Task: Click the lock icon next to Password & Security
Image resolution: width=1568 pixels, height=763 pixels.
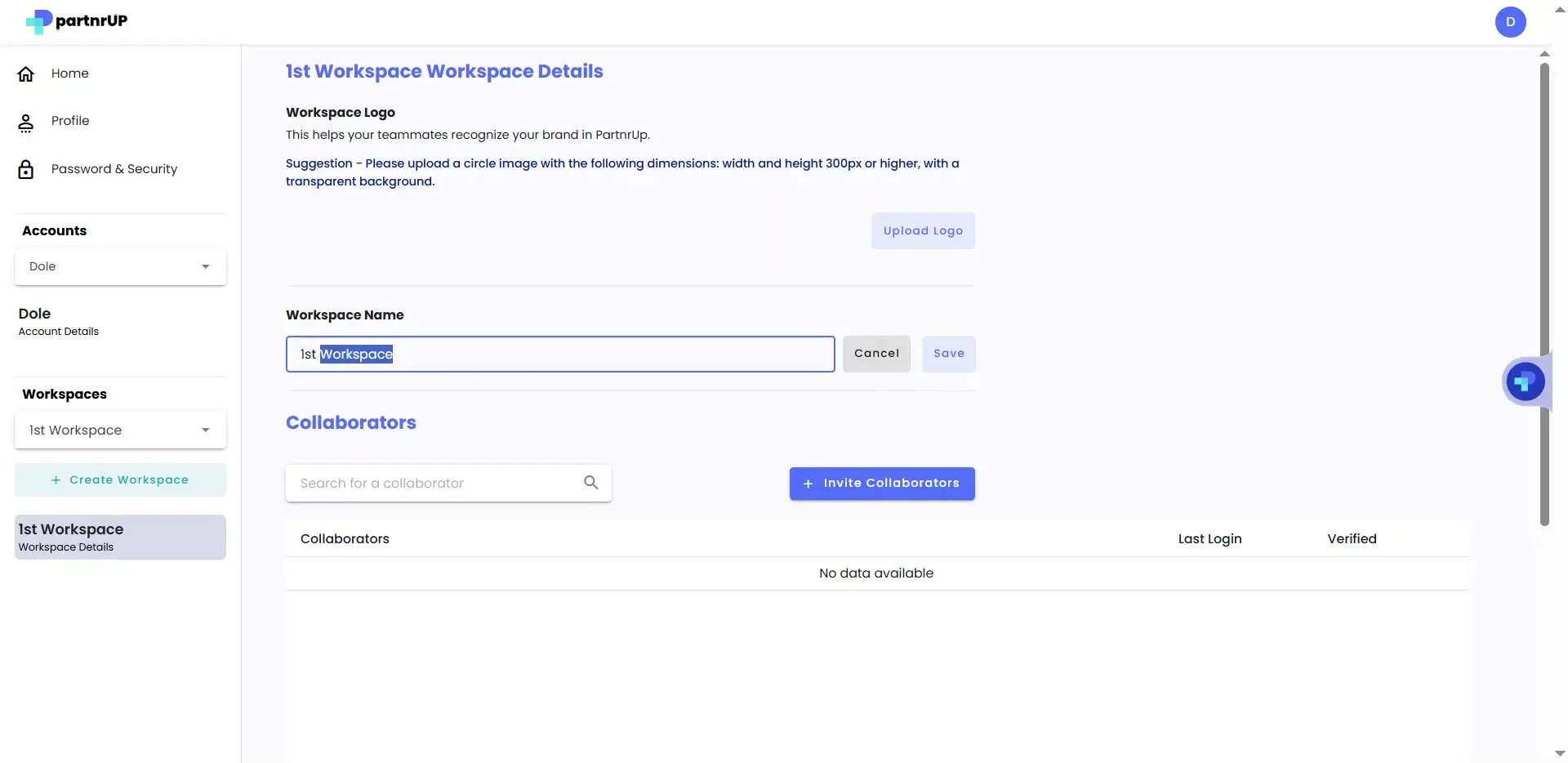Action: tap(26, 169)
